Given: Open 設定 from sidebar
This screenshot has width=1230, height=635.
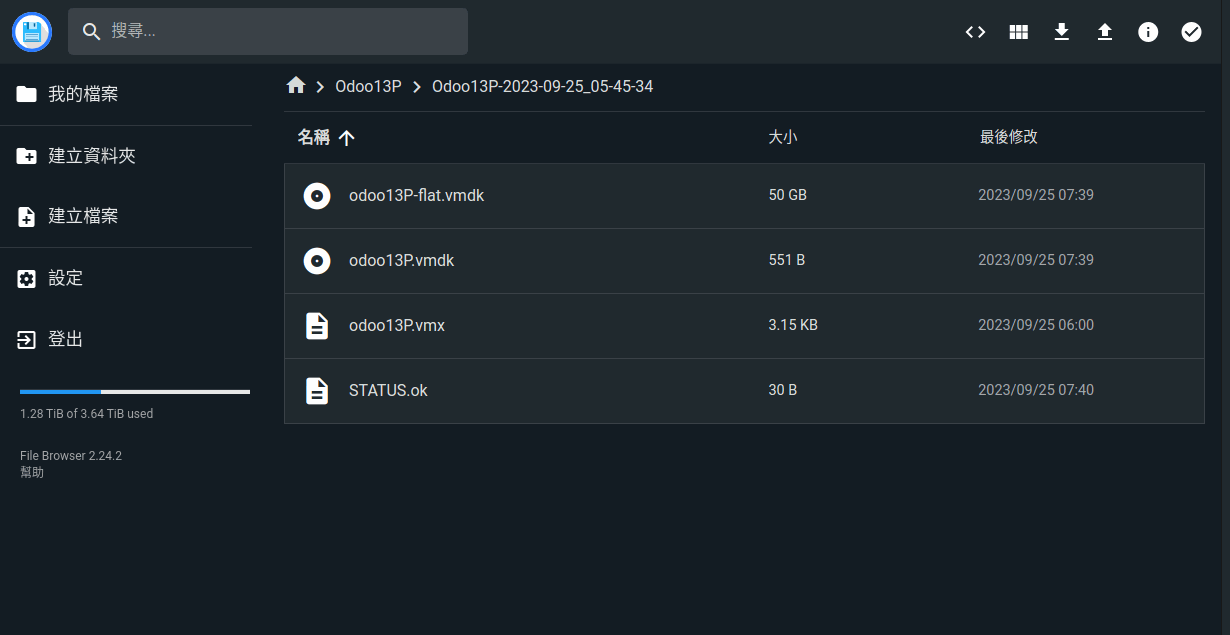Looking at the screenshot, I should pos(65,279).
